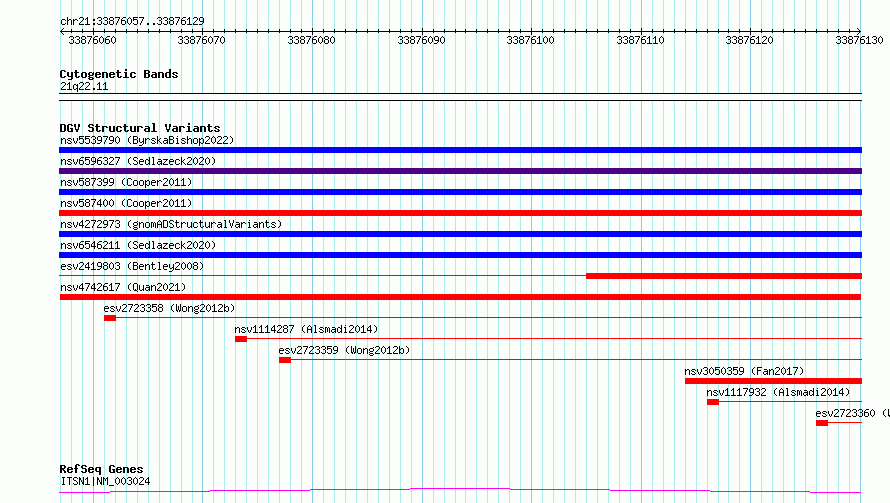Open variant nsv6596327 (Sedlazeck2020) label
The height and width of the screenshot is (503, 890).
pyautogui.click(x=138, y=161)
